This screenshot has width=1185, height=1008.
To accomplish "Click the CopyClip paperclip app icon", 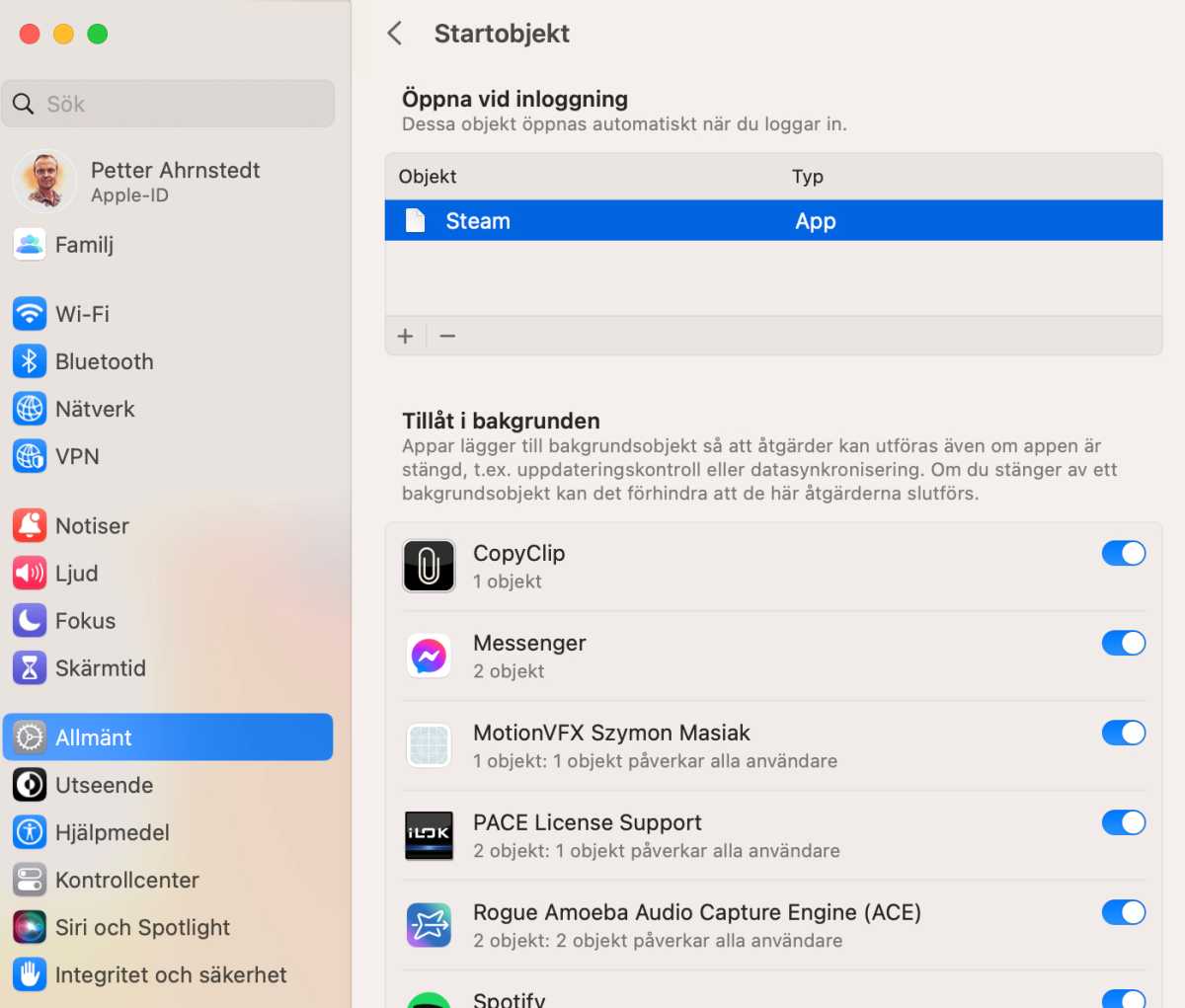I will pos(429,566).
